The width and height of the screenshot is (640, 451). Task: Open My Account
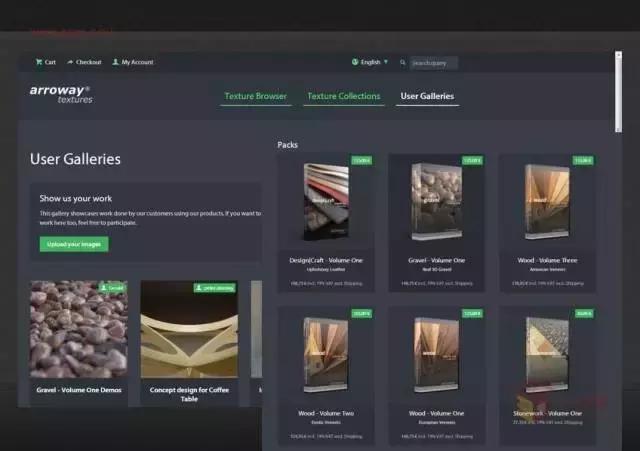pyautogui.click(x=133, y=62)
